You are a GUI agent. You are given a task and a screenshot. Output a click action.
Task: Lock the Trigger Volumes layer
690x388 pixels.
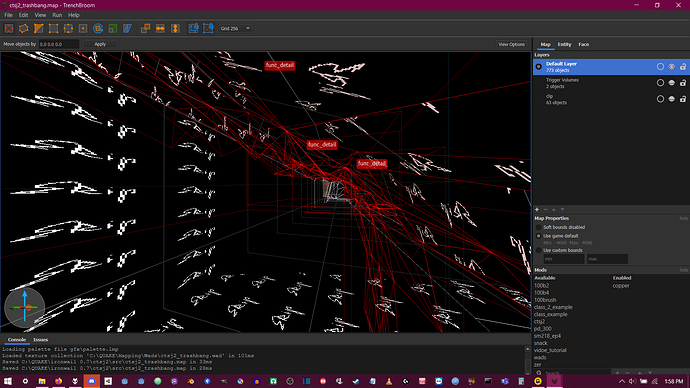tap(683, 83)
